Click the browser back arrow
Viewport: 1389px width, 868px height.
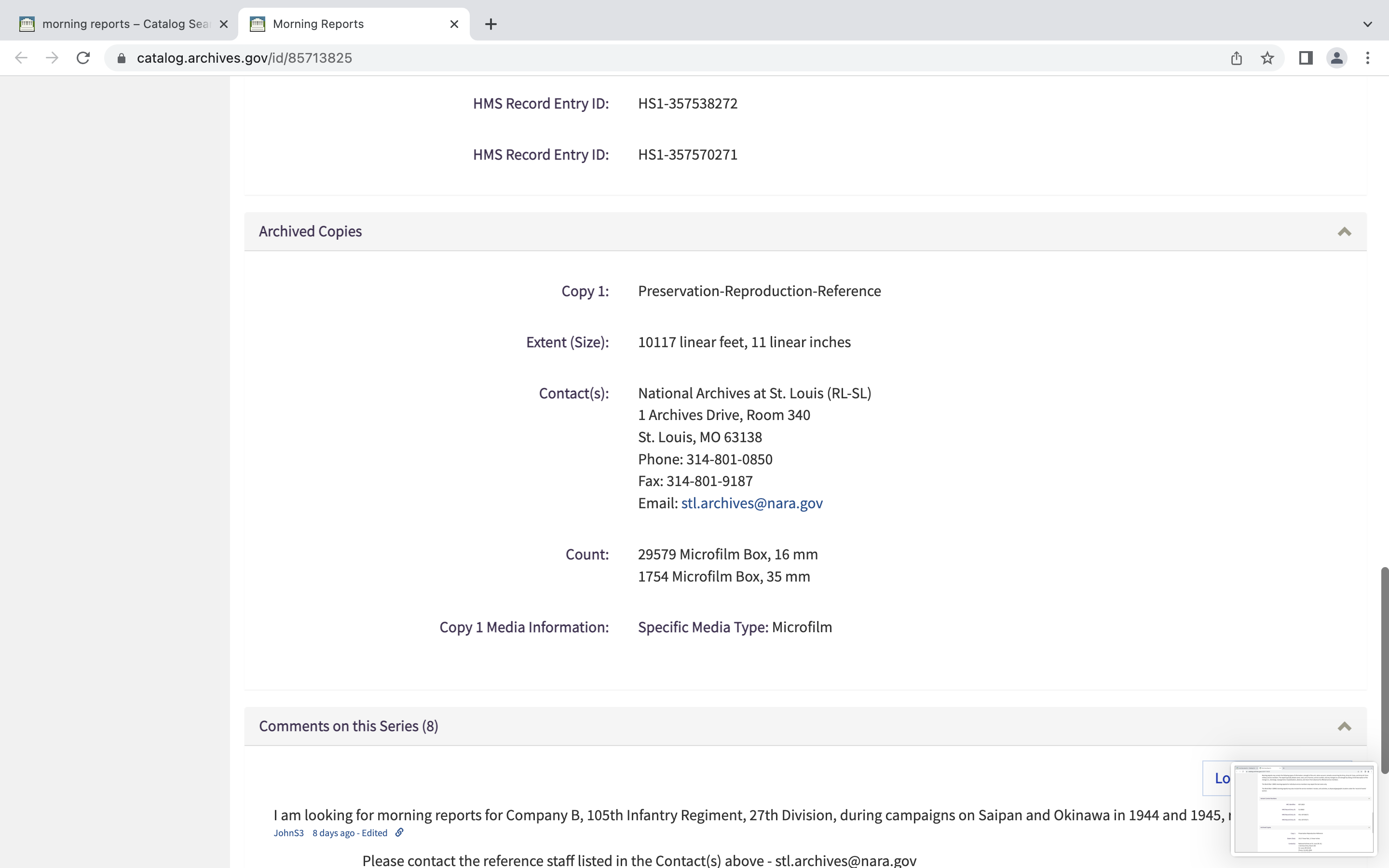point(21,58)
